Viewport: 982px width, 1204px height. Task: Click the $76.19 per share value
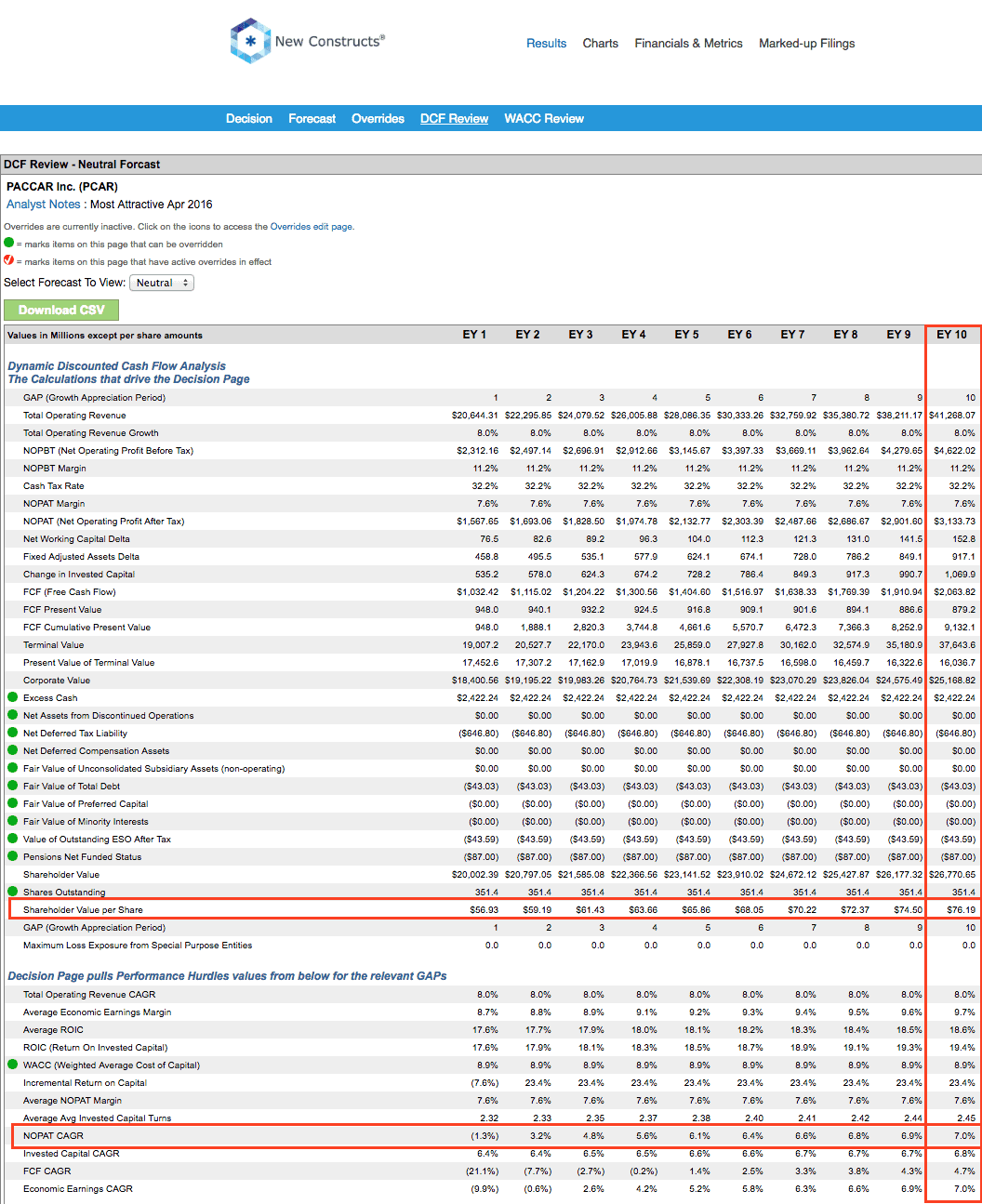(x=962, y=910)
